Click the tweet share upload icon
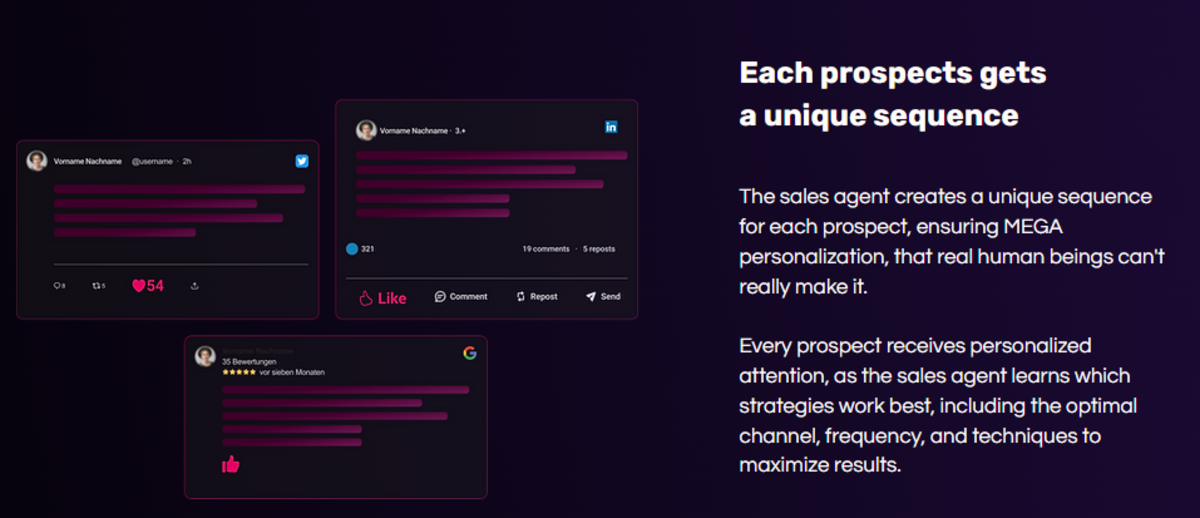 pyautogui.click(x=194, y=286)
